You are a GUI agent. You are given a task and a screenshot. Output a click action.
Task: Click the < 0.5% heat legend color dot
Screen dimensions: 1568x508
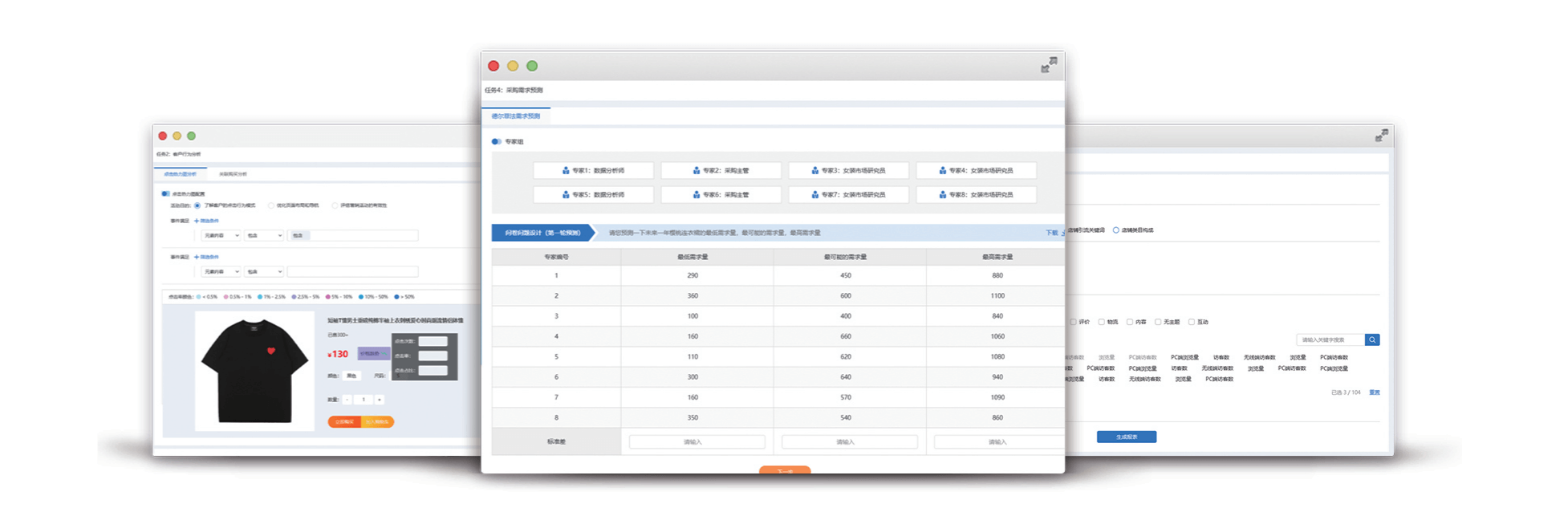tap(199, 297)
